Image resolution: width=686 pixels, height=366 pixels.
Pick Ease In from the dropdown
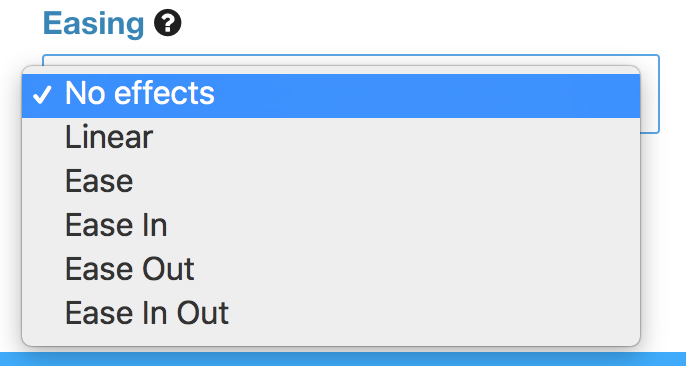pyautogui.click(x=331, y=225)
